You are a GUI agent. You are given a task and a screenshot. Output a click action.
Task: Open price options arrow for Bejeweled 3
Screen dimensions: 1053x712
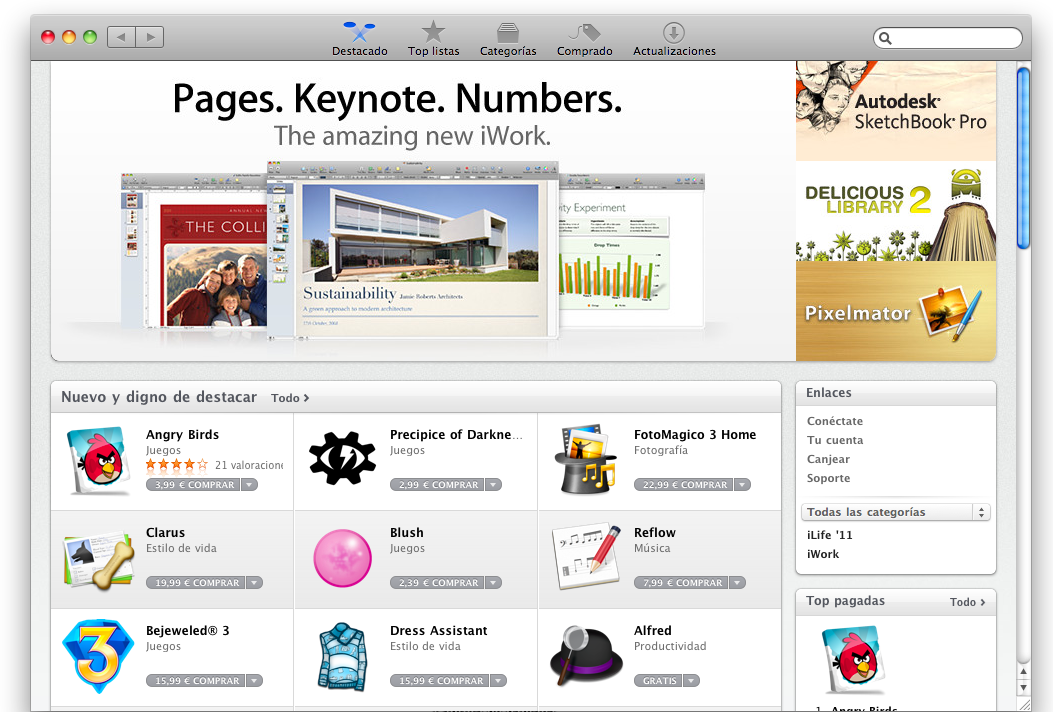pos(254,680)
